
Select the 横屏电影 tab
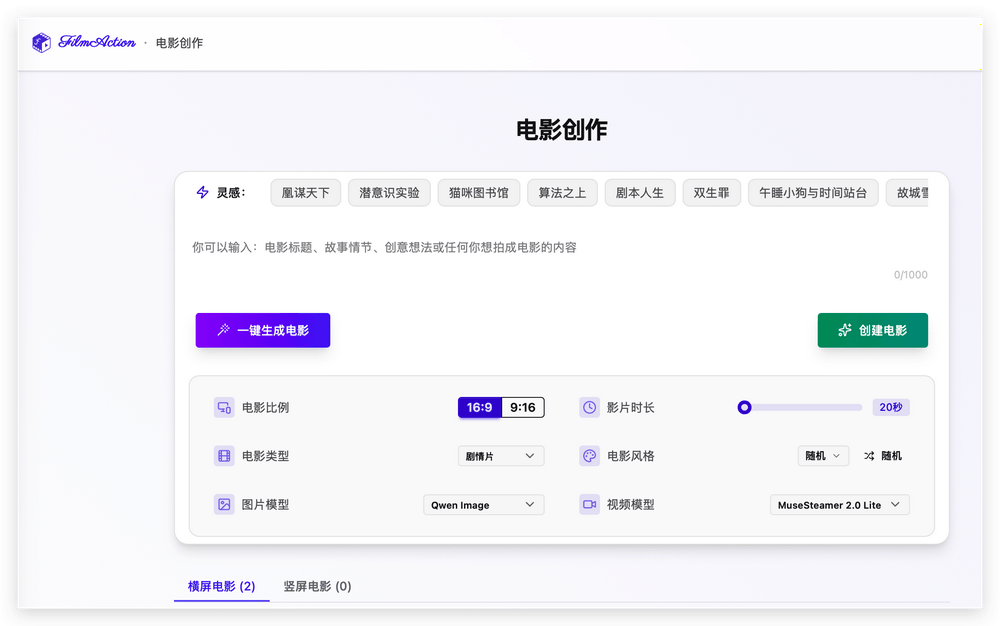pos(221,587)
